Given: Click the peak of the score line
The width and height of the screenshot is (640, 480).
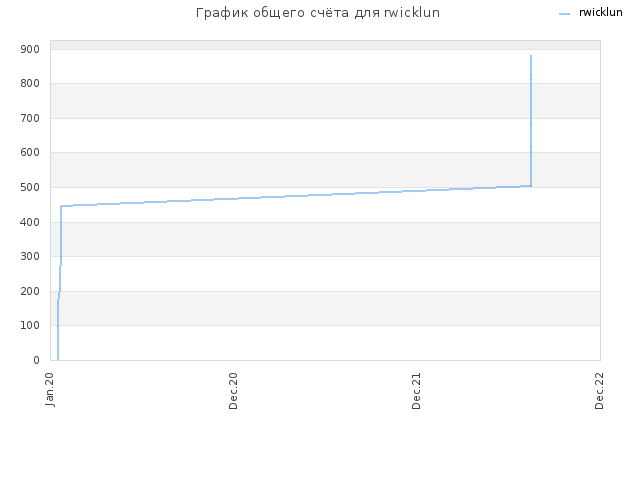Looking at the screenshot, I should click(531, 56).
